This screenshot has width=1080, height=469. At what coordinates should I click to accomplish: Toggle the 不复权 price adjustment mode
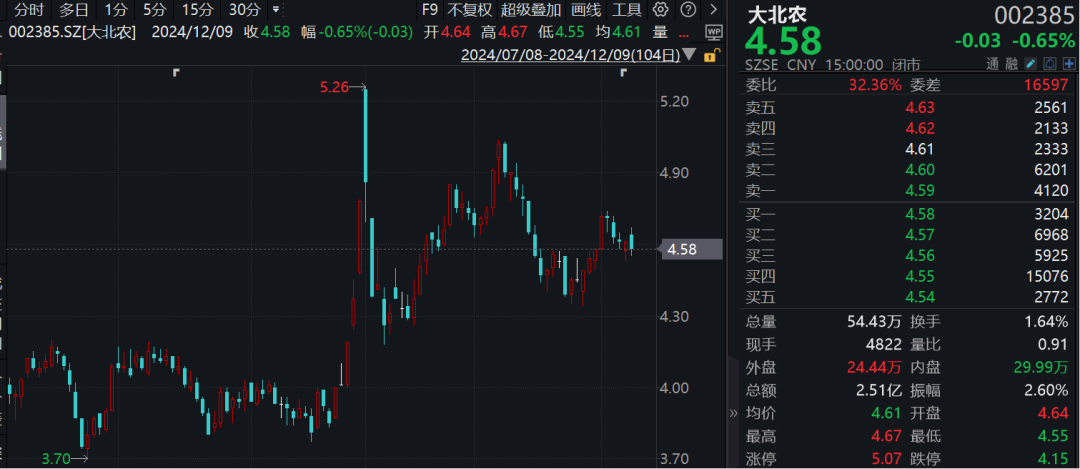tap(469, 10)
